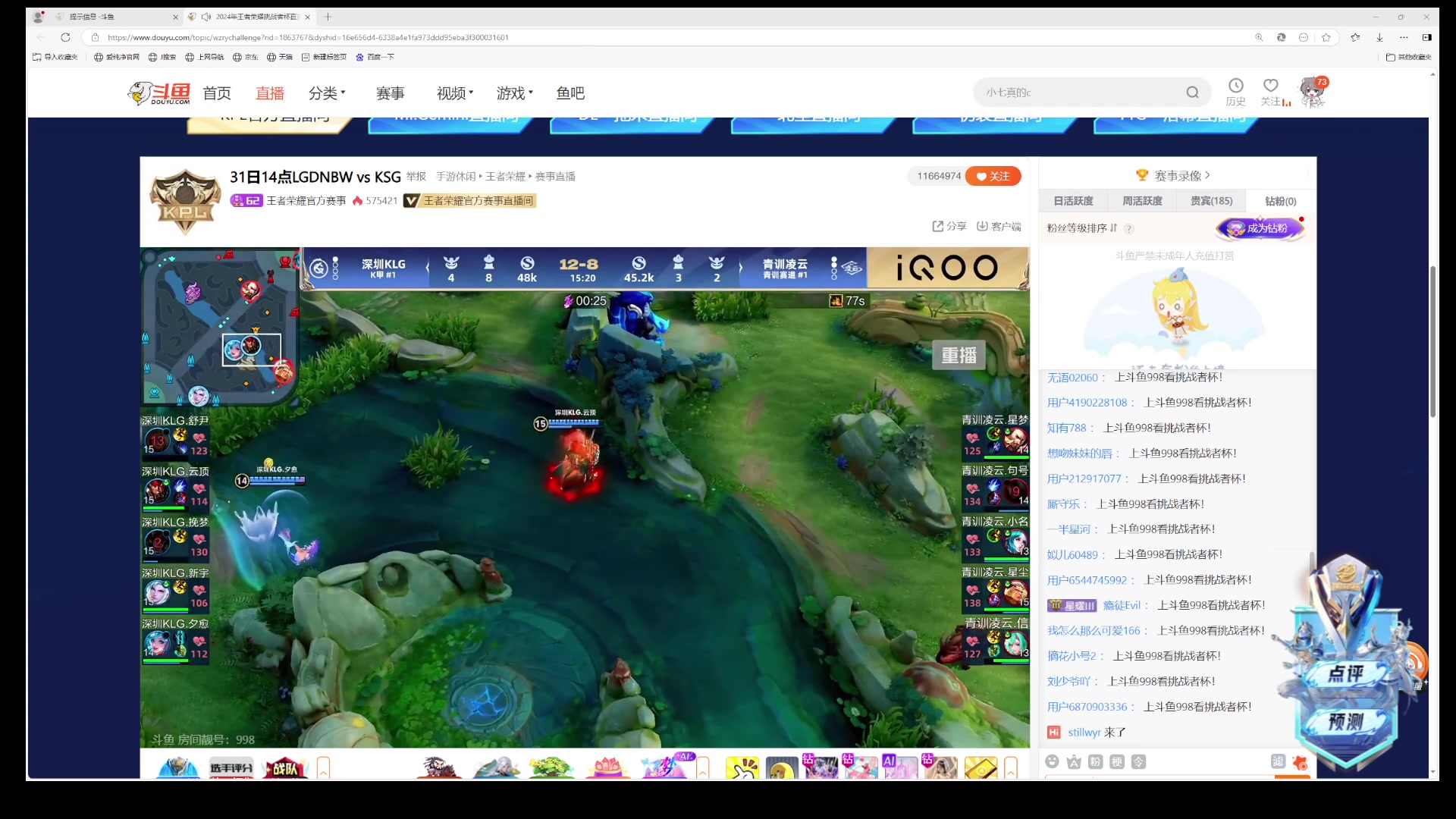Screen dimensions: 1456x819
Task: Click the KPL room avatar badge
Action: (x=185, y=202)
